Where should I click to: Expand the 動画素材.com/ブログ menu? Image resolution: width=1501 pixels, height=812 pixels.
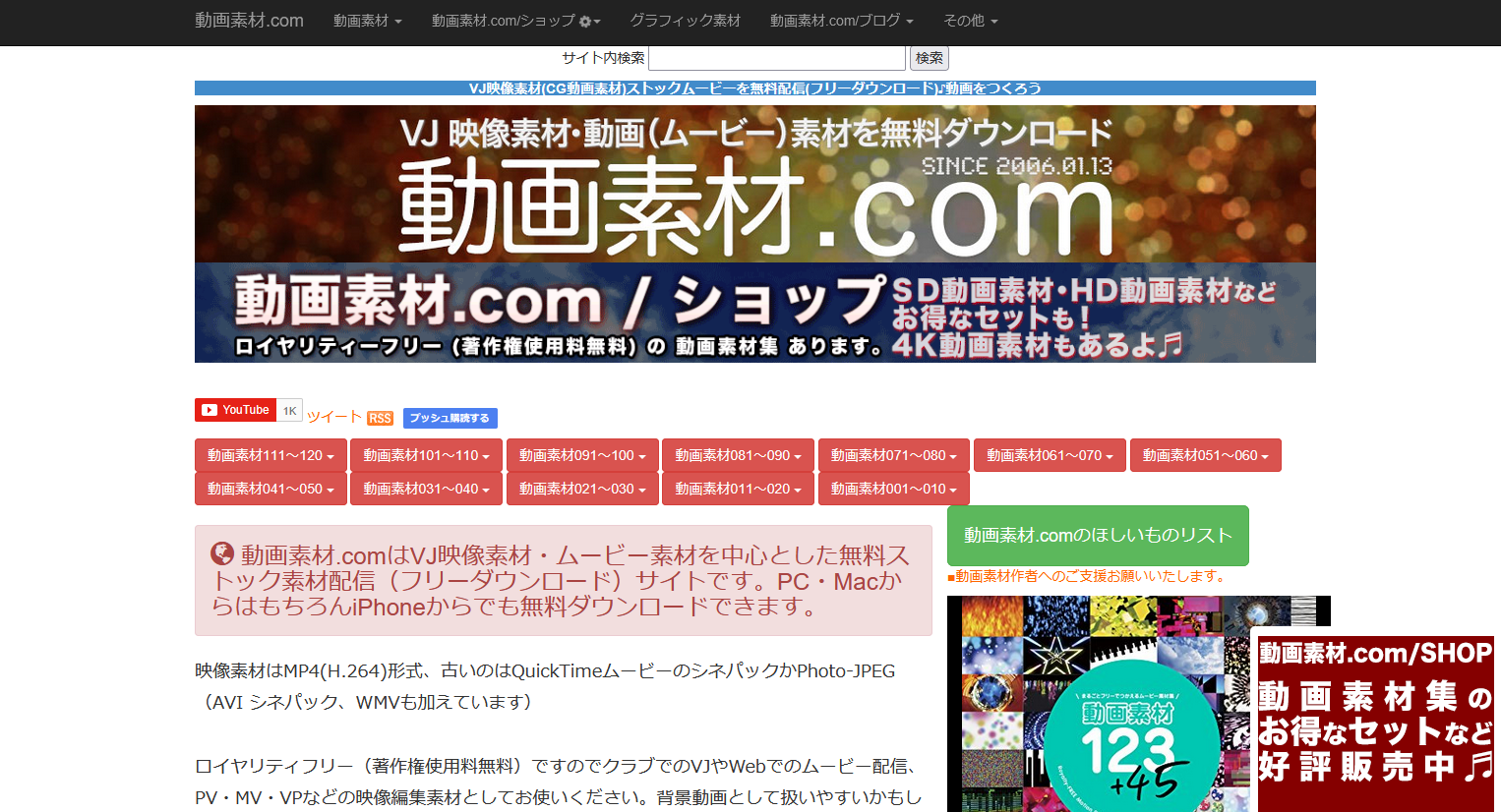(x=841, y=20)
